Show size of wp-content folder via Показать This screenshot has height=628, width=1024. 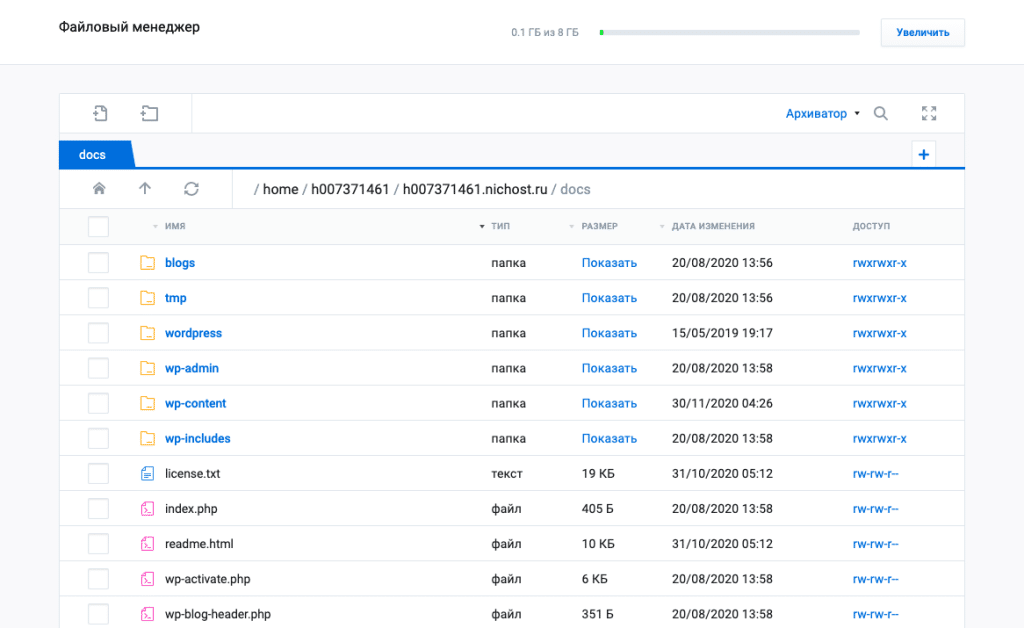(609, 403)
